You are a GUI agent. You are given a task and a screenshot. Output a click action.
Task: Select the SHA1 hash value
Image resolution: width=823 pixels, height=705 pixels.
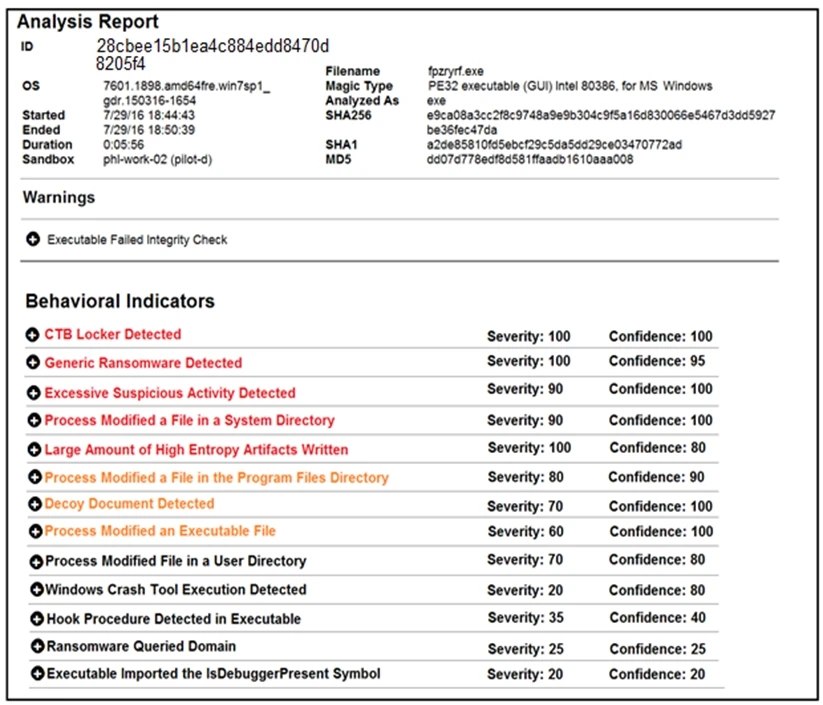(x=554, y=145)
